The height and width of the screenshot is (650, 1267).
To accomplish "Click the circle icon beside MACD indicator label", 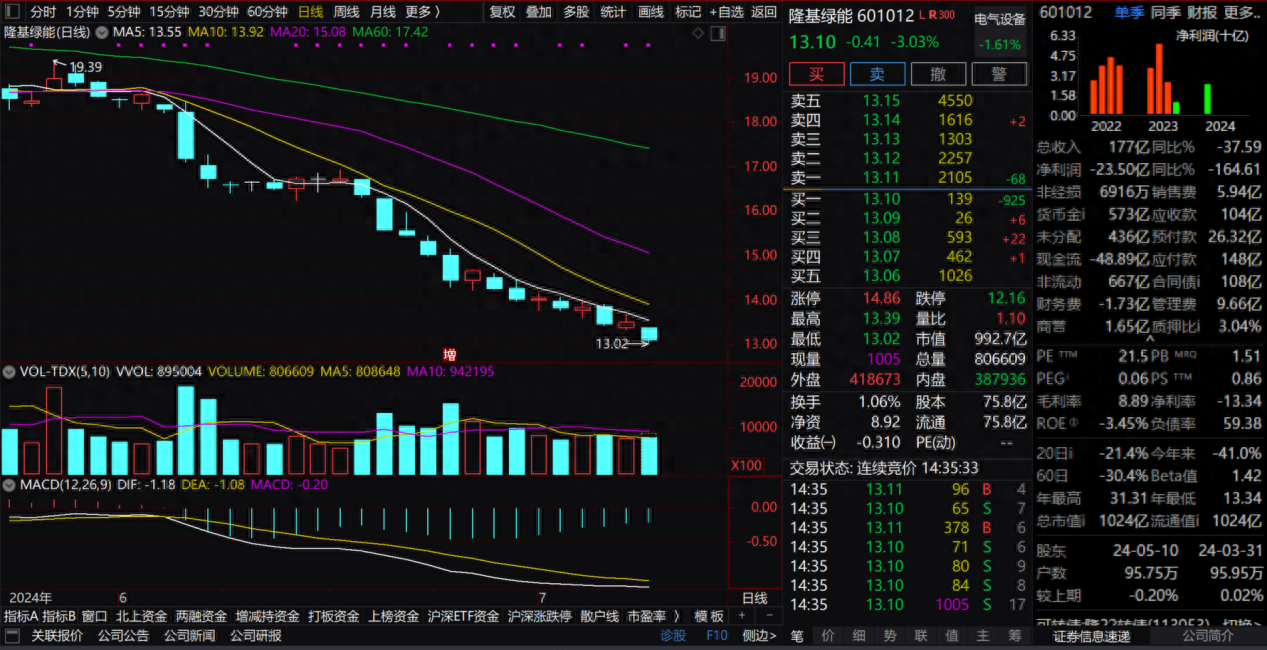I will pos(10,485).
